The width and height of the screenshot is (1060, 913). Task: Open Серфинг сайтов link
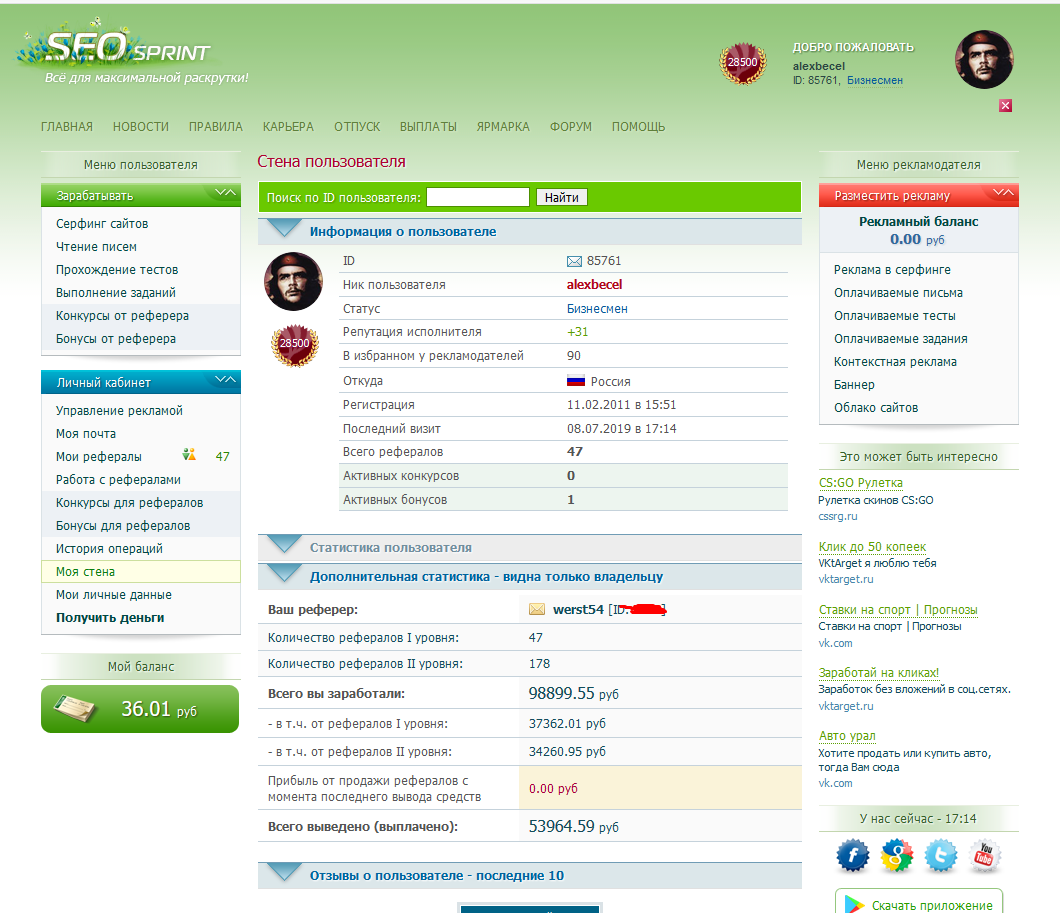click(x=102, y=224)
